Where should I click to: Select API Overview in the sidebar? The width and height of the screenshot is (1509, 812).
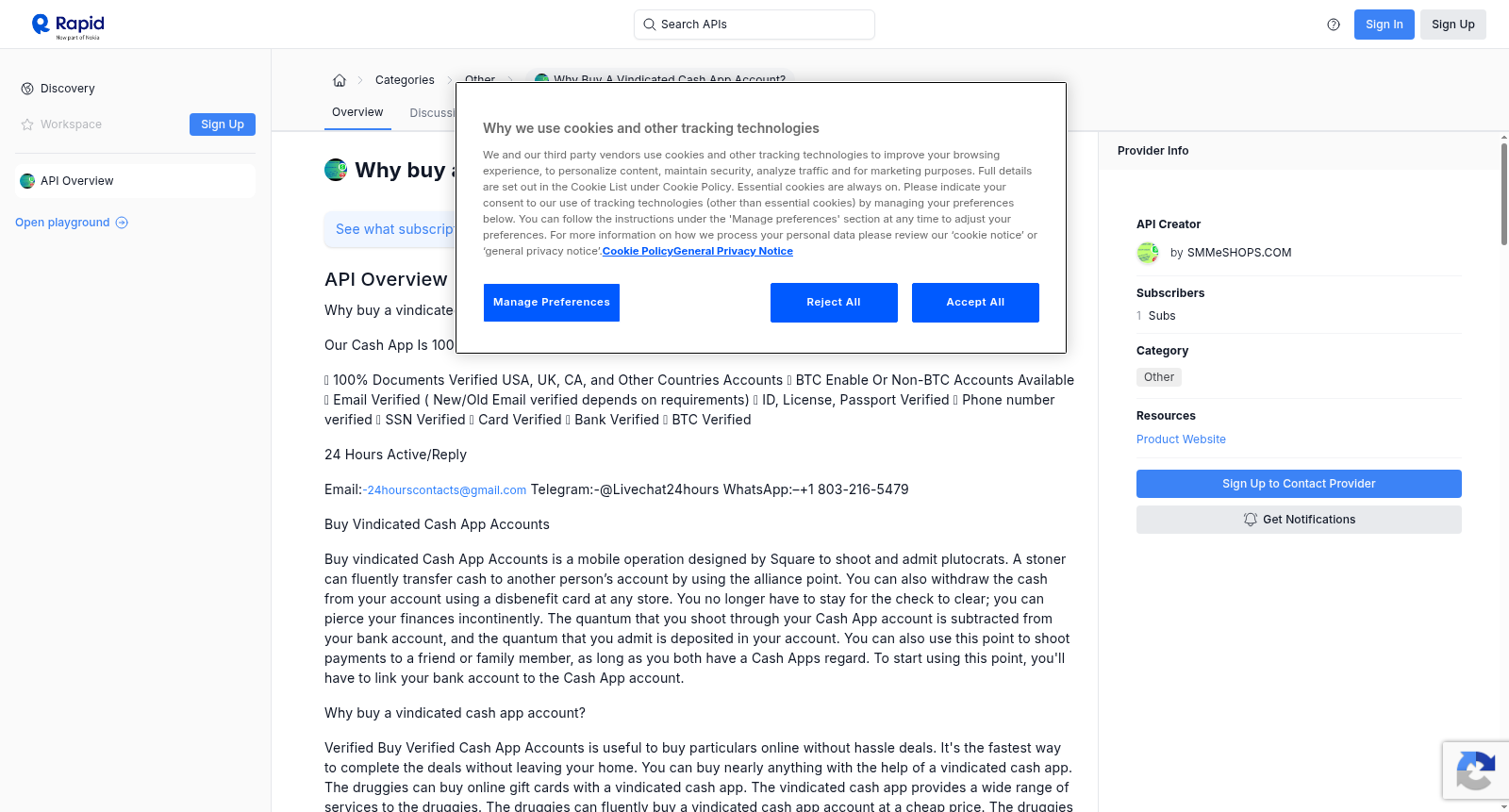click(x=135, y=181)
